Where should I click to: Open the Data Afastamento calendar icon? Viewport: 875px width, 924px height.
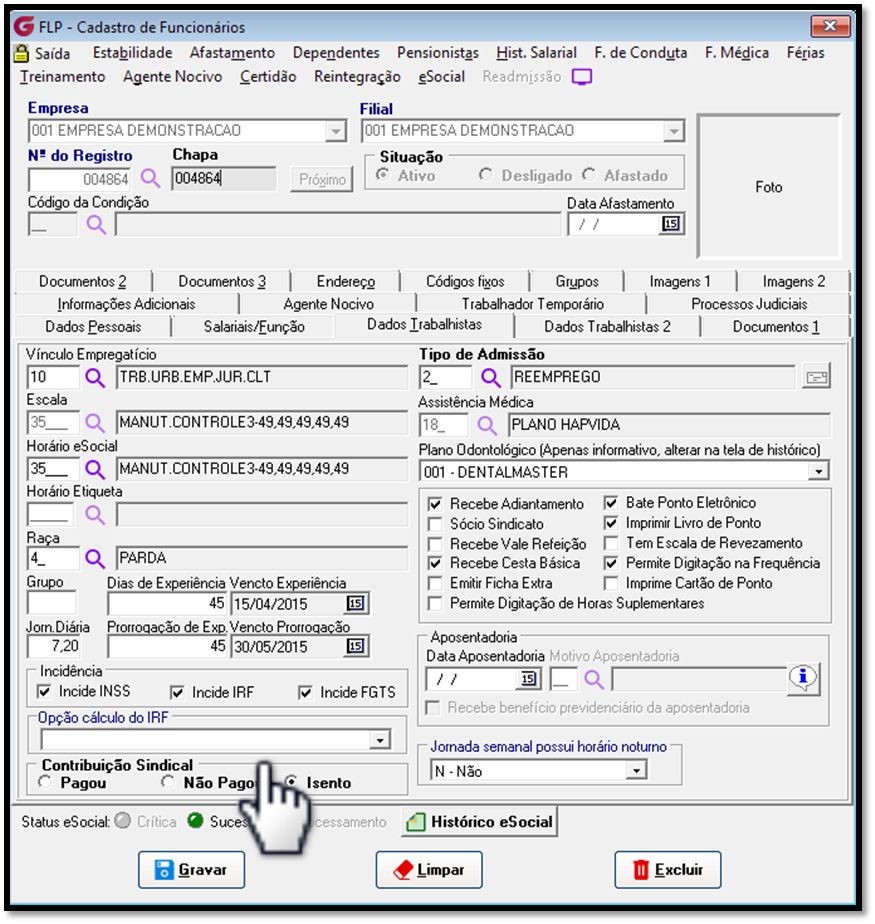point(671,224)
